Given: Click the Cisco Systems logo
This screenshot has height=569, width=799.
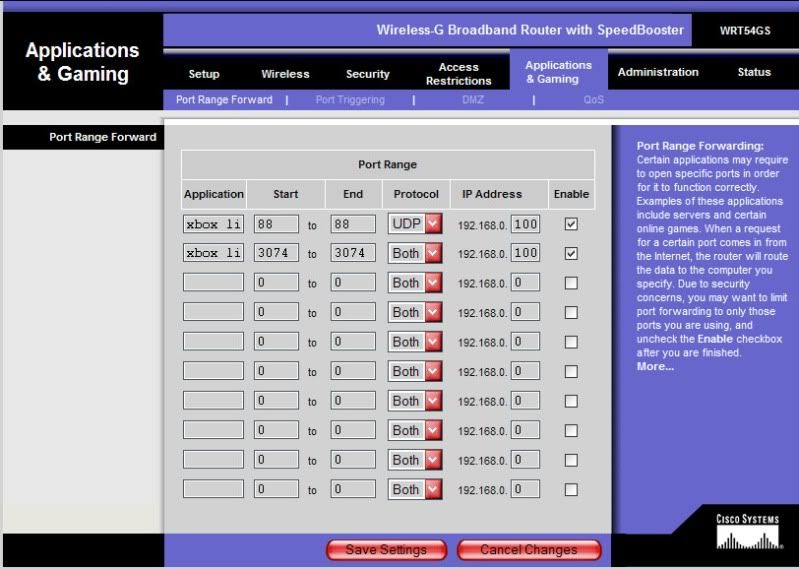Looking at the screenshot, I should pos(747,532).
